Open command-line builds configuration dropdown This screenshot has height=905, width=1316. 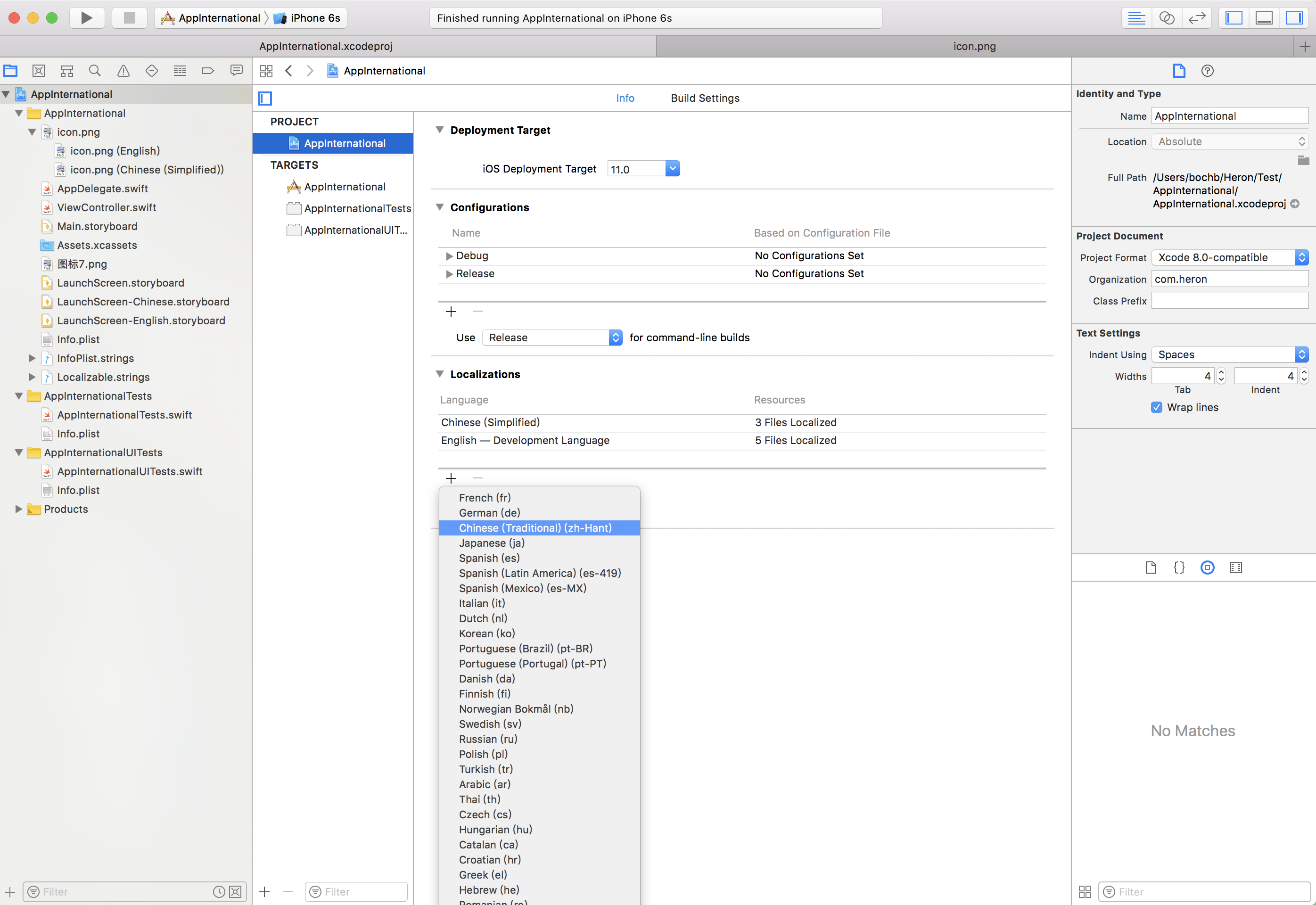coord(552,337)
